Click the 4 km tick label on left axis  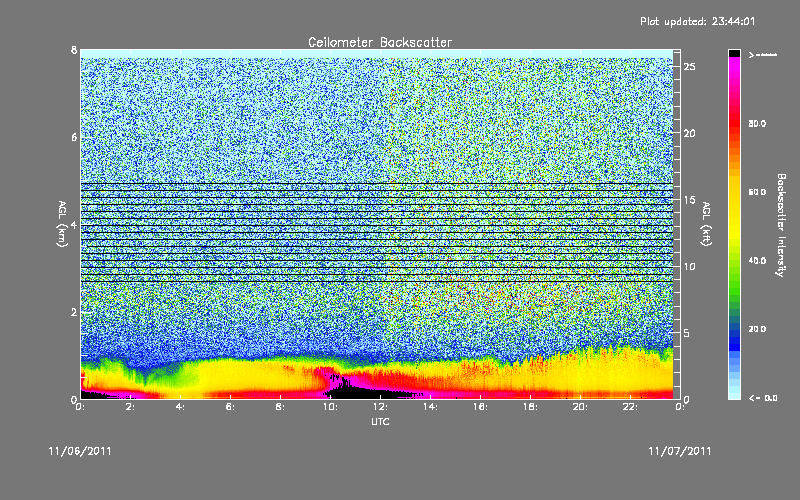click(74, 224)
